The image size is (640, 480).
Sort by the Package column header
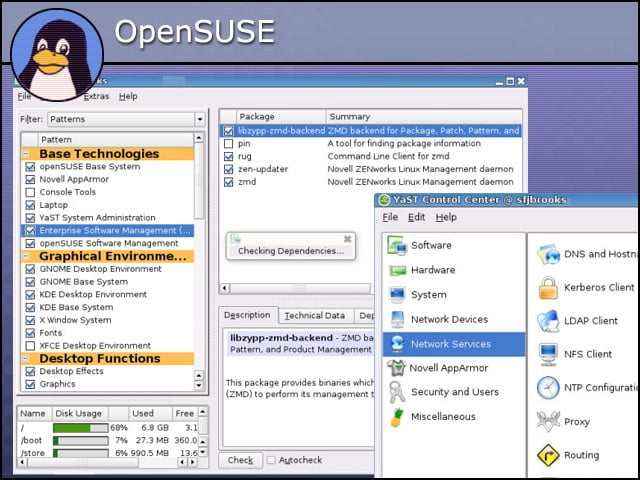(x=281, y=117)
